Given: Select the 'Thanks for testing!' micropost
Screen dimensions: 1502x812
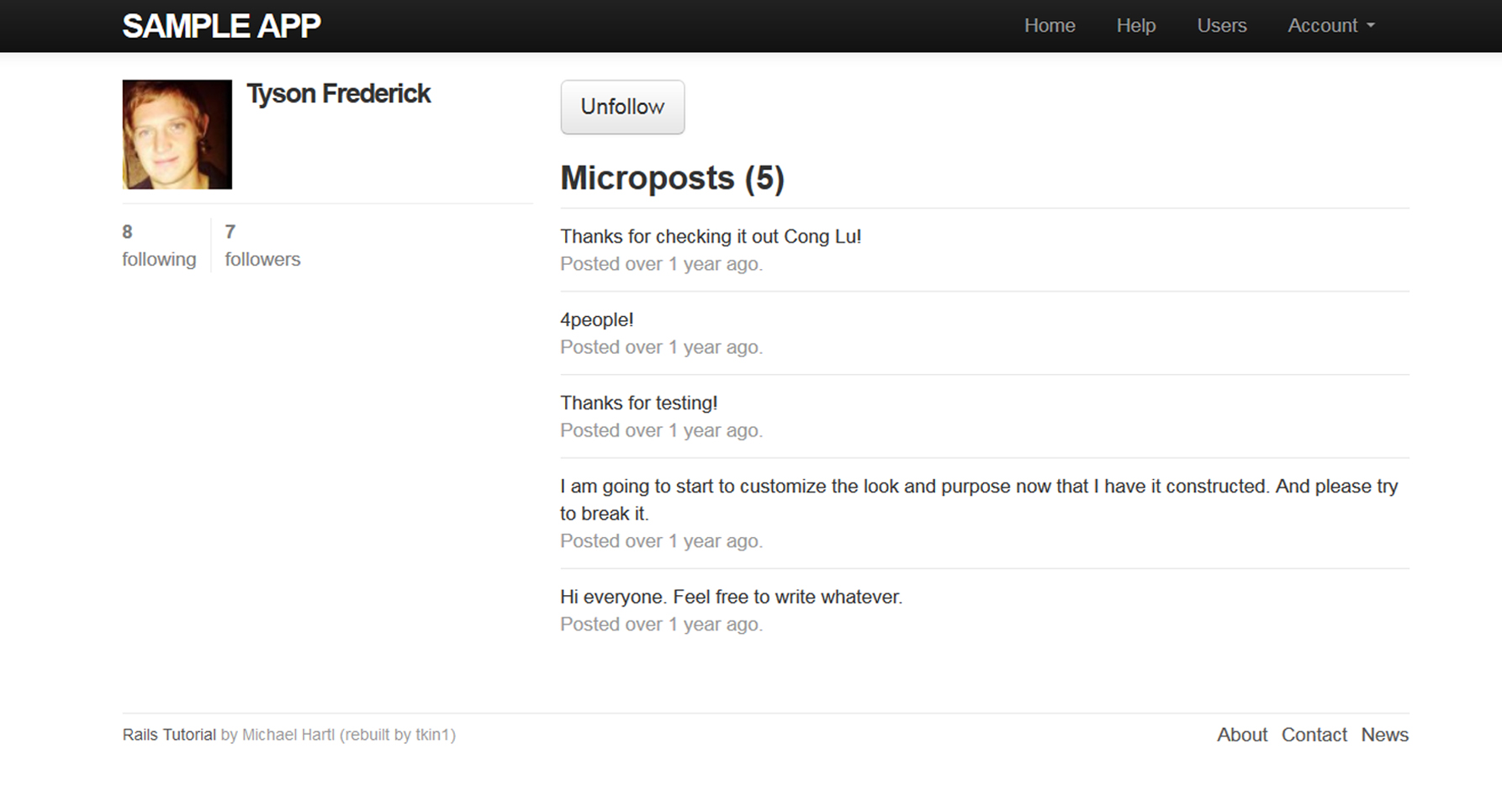Looking at the screenshot, I should click(x=638, y=403).
